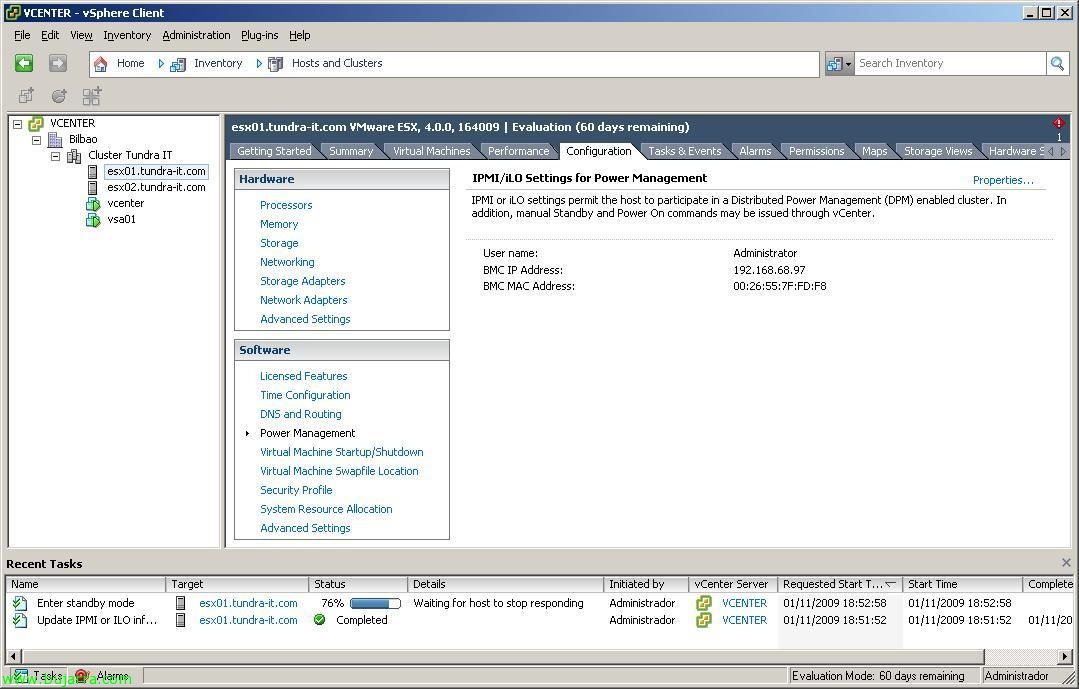Click the Hosts and Clusters breadcrumb icon
Screen dimensions: 1079x689
275,64
